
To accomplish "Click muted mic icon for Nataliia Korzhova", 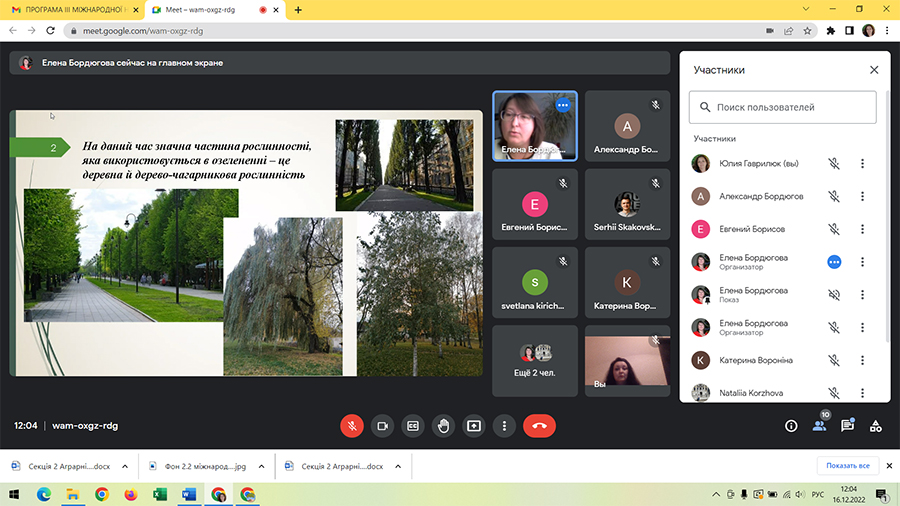I will (834, 393).
